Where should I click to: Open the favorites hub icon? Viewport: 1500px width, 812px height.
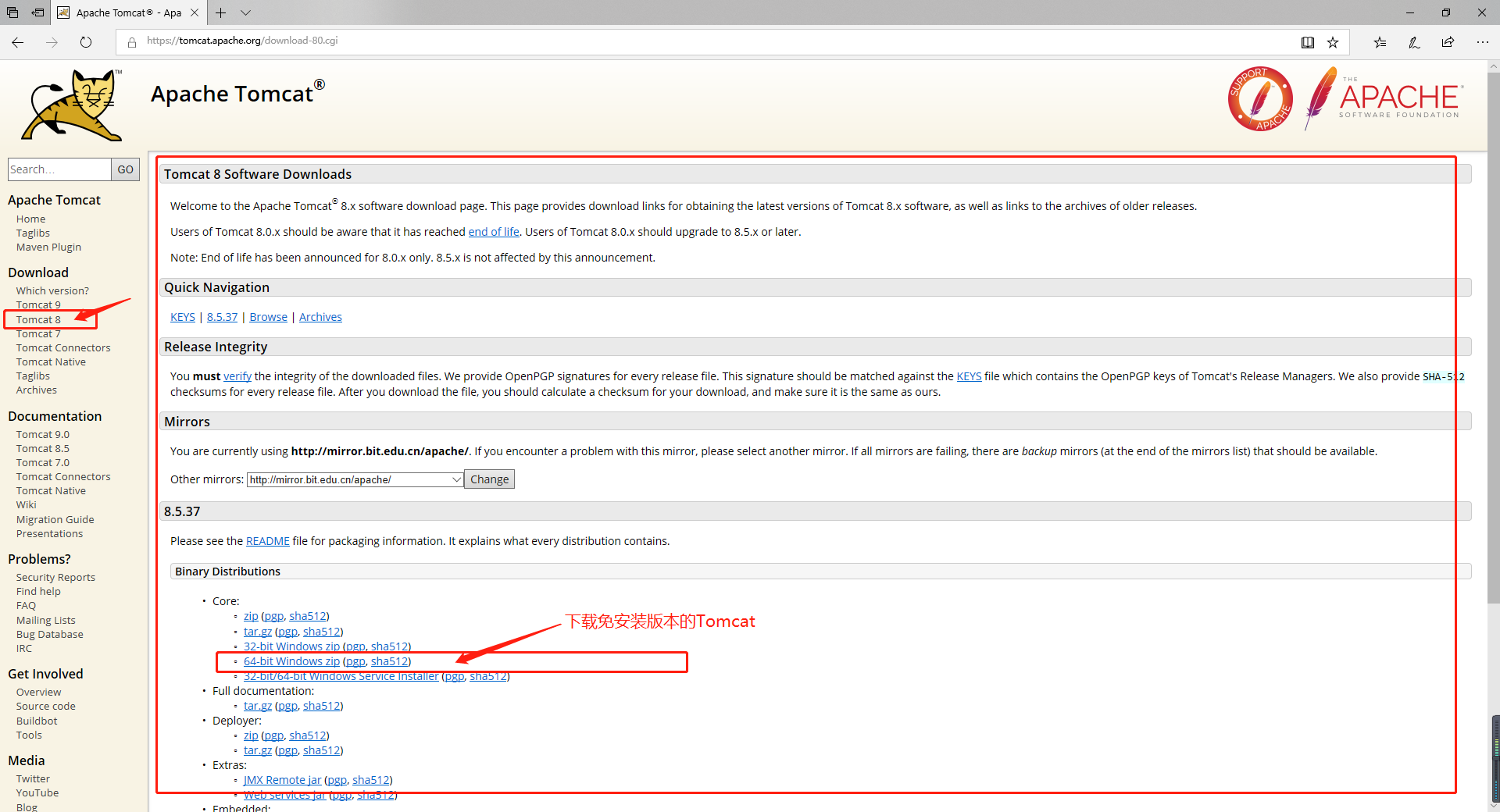(x=1380, y=42)
